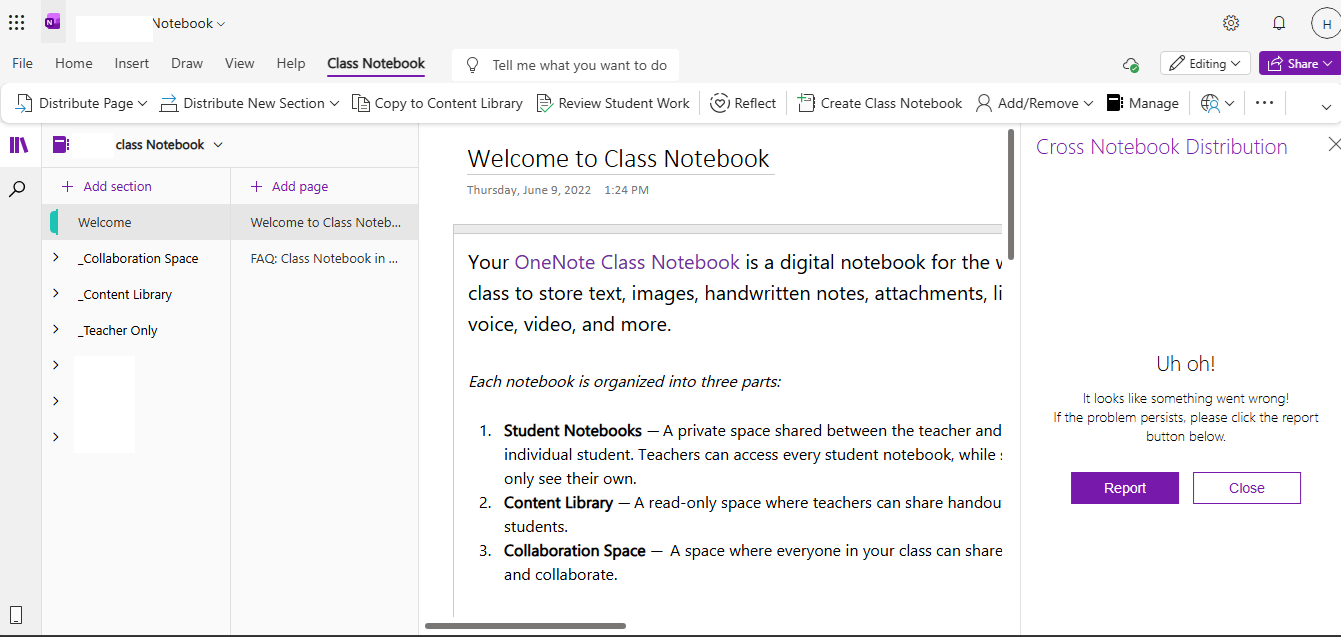1341x637 pixels.
Task: Open dropdown arrow beside Distribute Page
Action: tap(142, 103)
